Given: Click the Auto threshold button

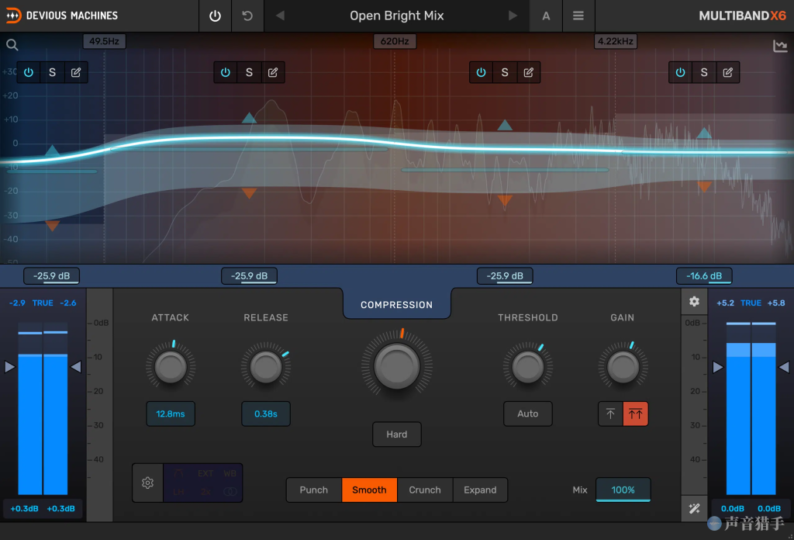Looking at the screenshot, I should tap(527, 413).
